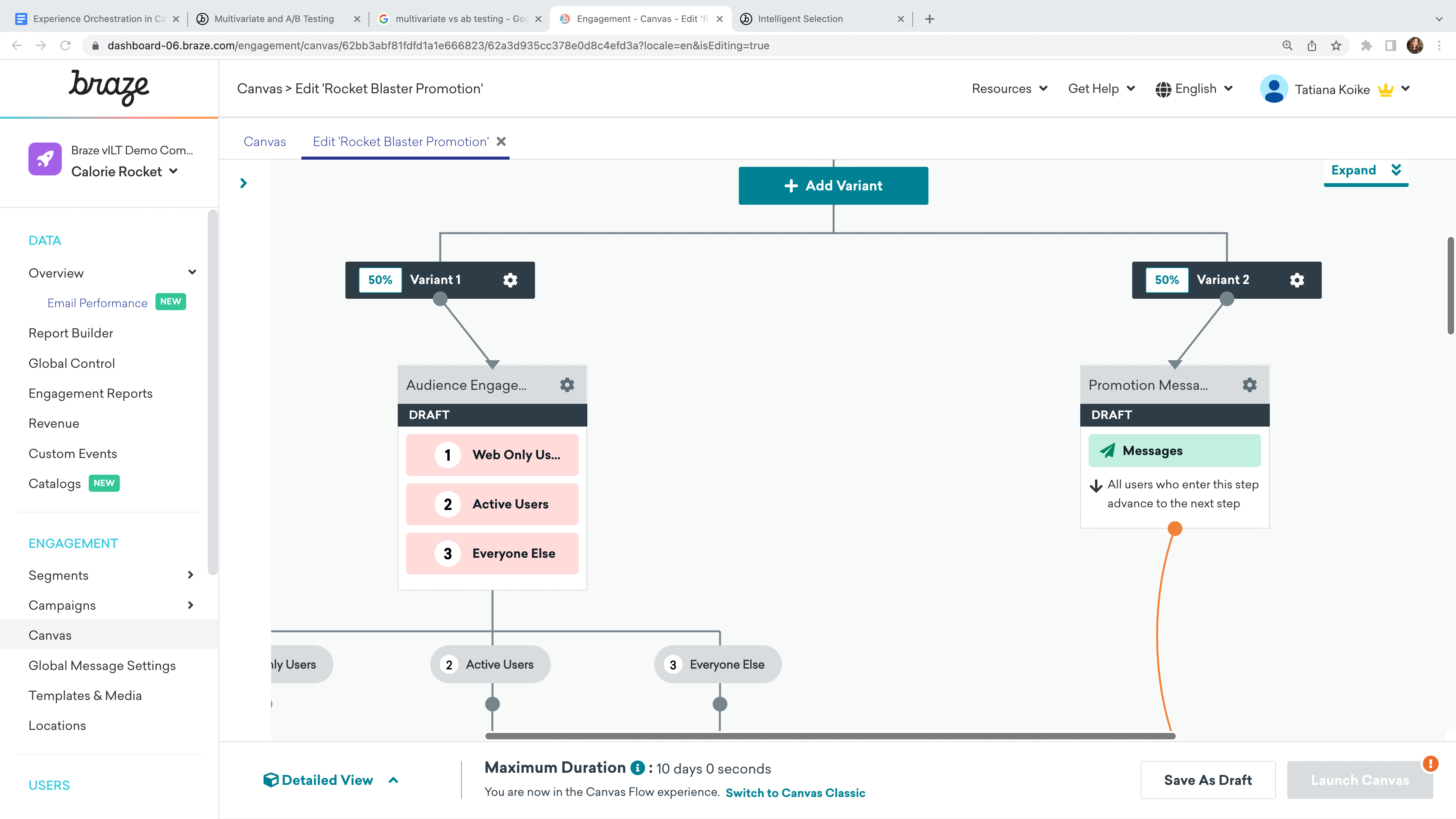Open Tatiana Koike account dropdown
The width and height of the screenshot is (1456, 819).
pos(1405,89)
